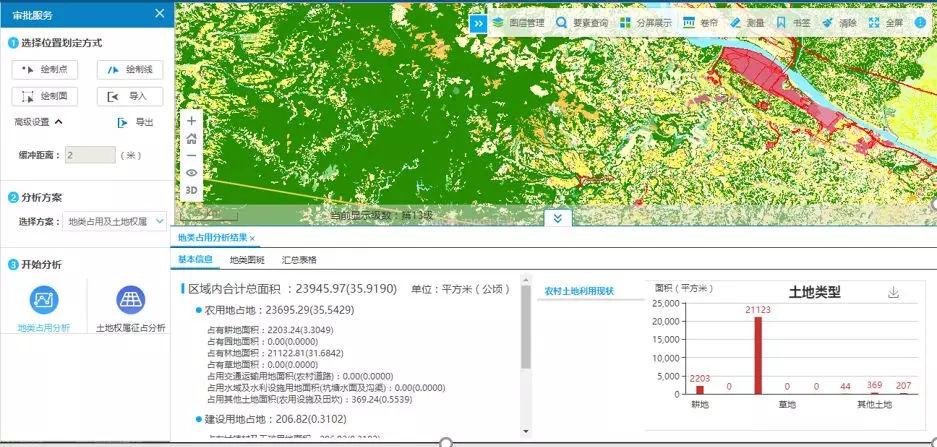Collapse the map toolbar with the double-arrow button

[x=478, y=23]
